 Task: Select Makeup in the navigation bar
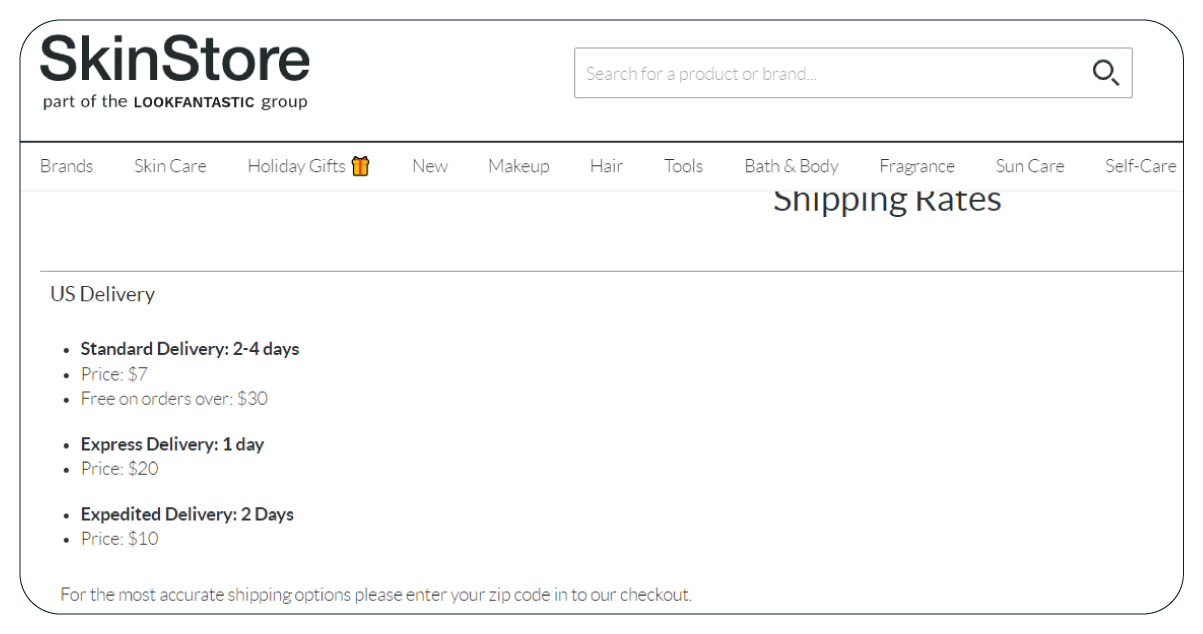(x=519, y=166)
